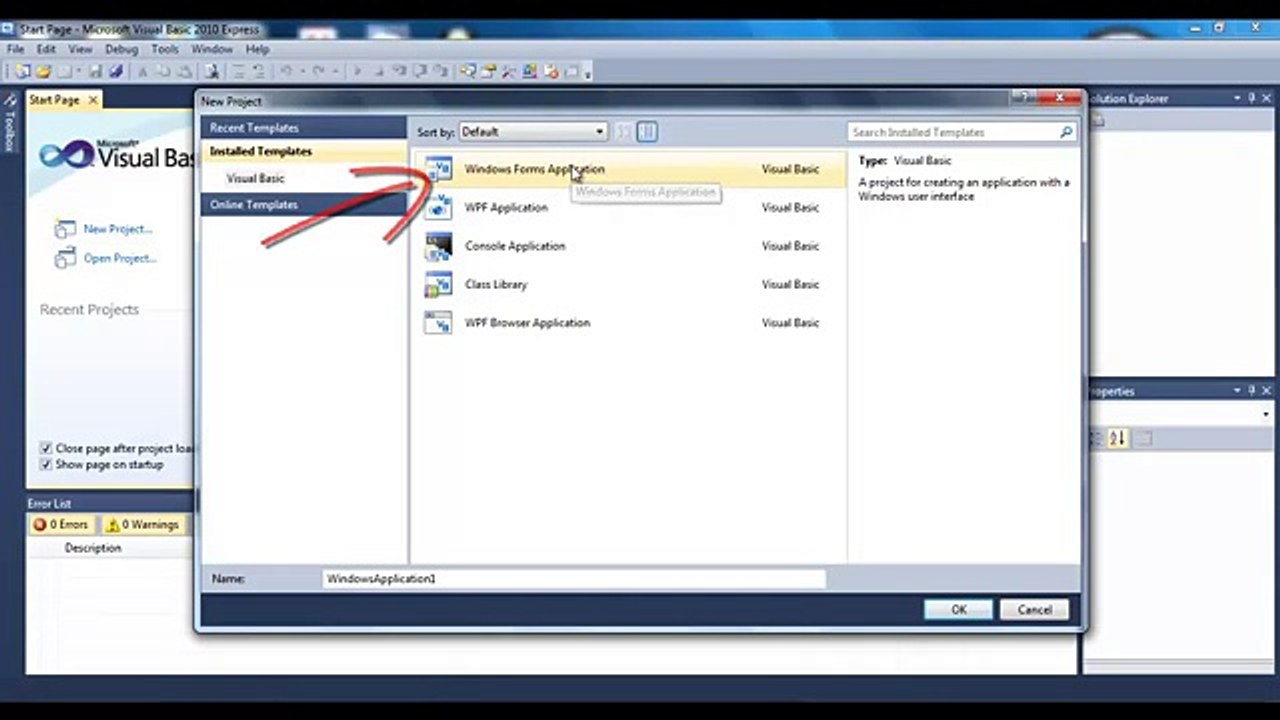Switch template list to medium icons view
Image resolution: width=1280 pixels, height=720 pixels.
coord(647,131)
